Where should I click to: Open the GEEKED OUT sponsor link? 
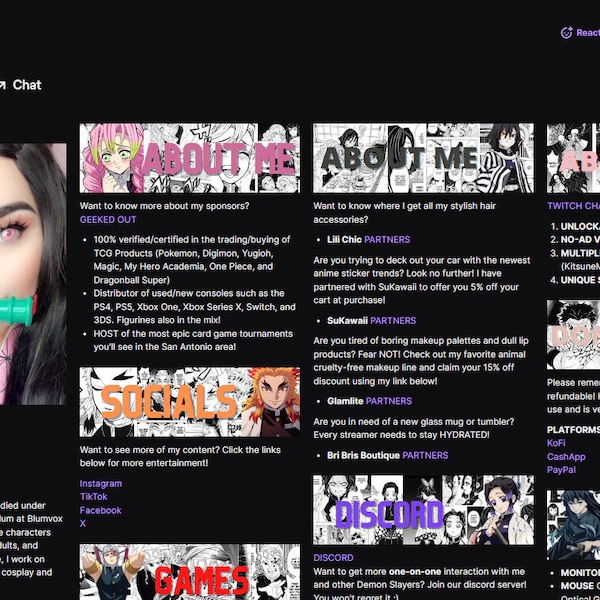pyautogui.click(x=108, y=220)
